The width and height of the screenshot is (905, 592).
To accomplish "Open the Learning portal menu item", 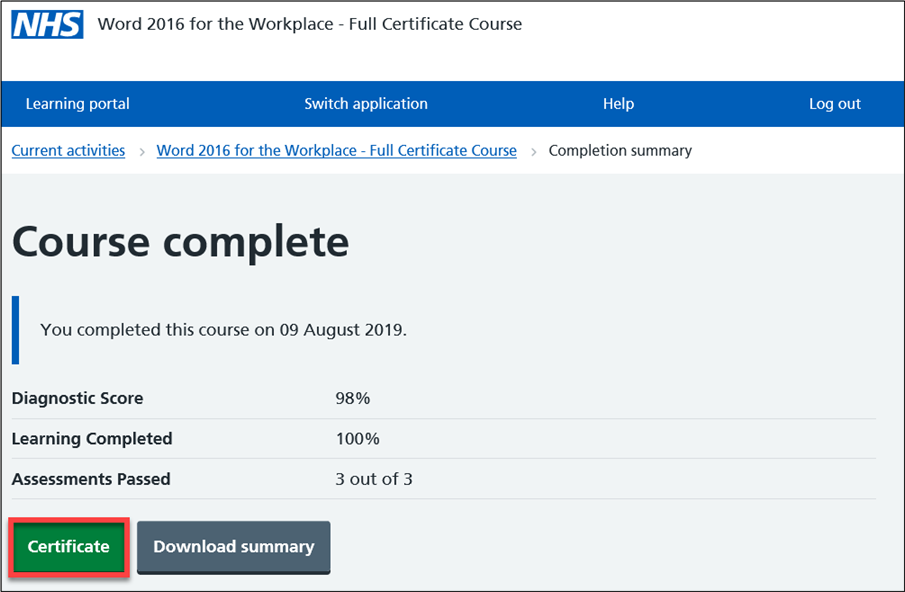I will point(77,104).
